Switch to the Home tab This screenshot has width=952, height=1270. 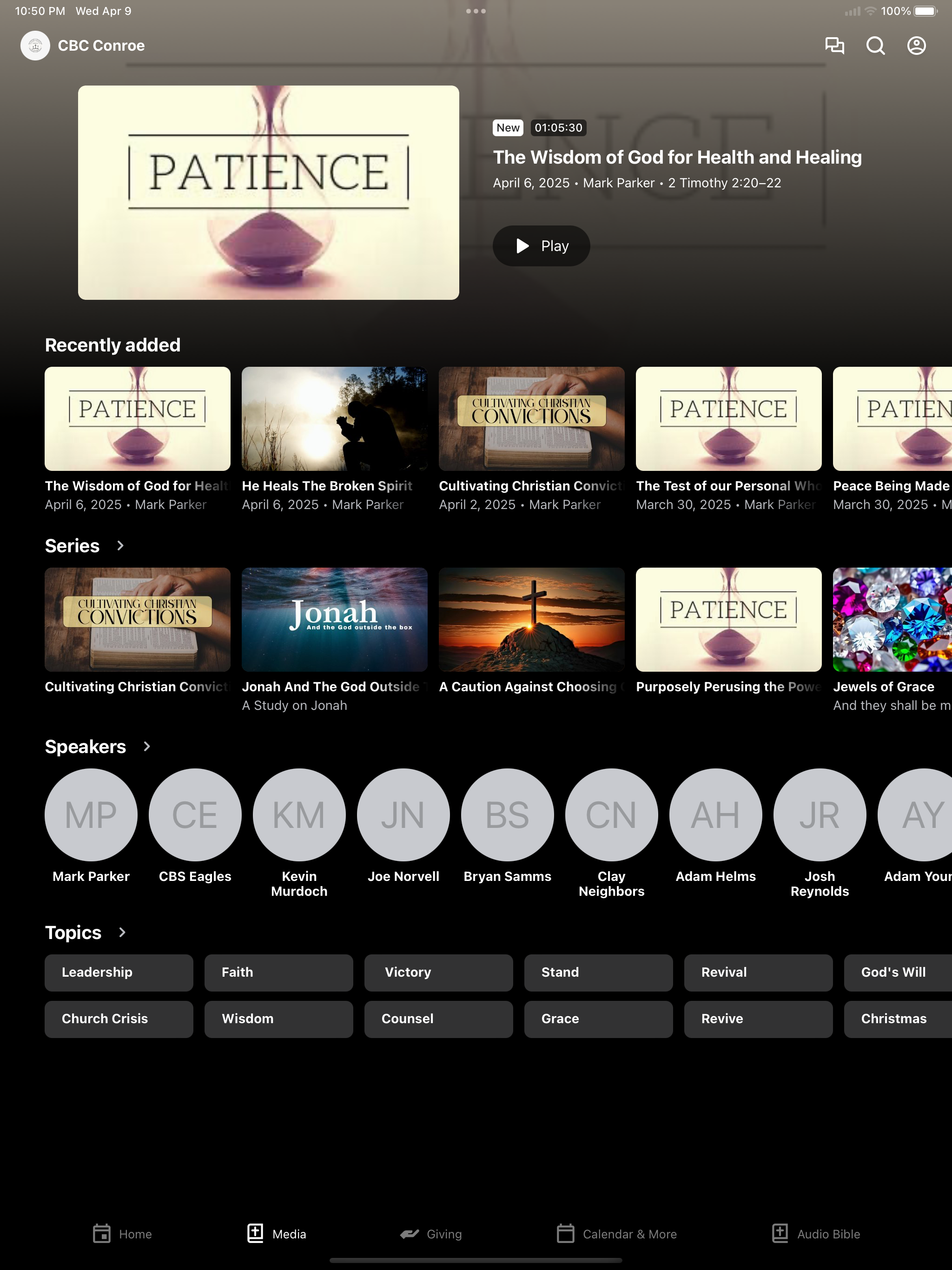[x=122, y=1234]
